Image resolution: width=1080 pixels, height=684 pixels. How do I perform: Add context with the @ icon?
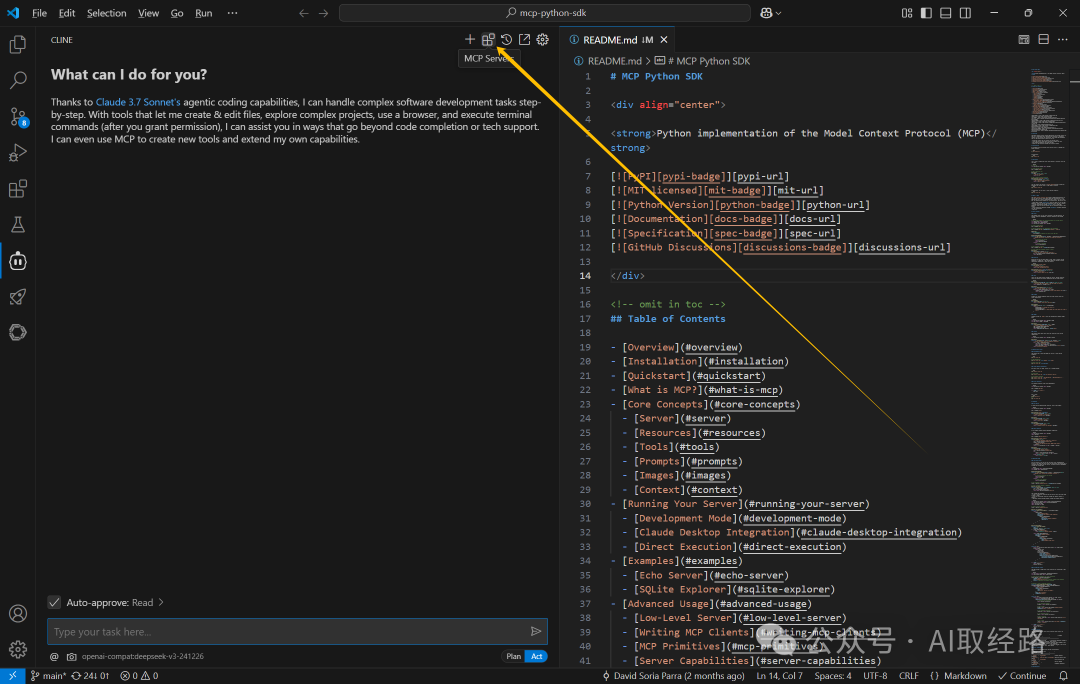[54, 656]
